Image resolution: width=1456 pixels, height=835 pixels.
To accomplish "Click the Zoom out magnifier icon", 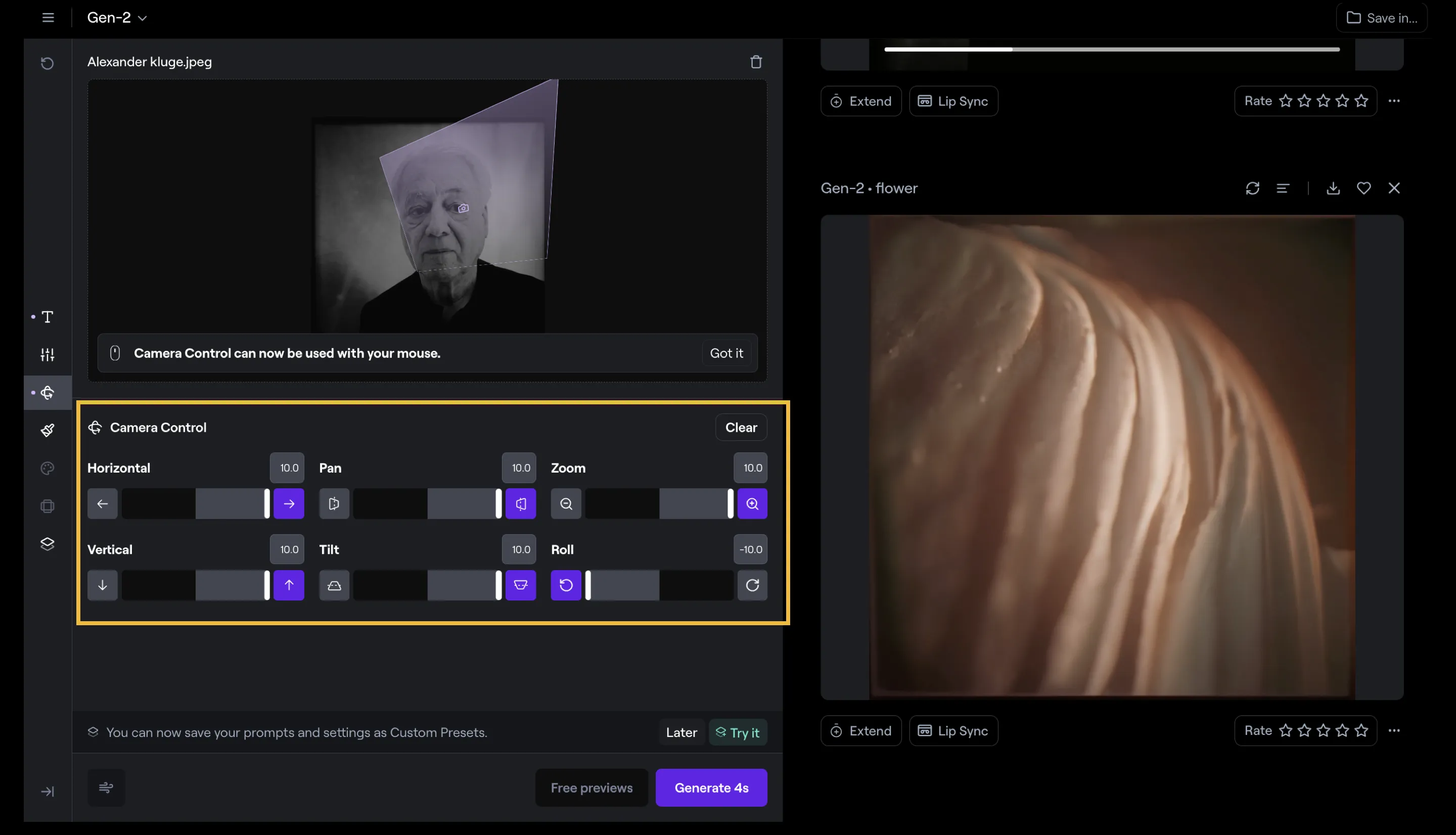I will click(566, 503).
